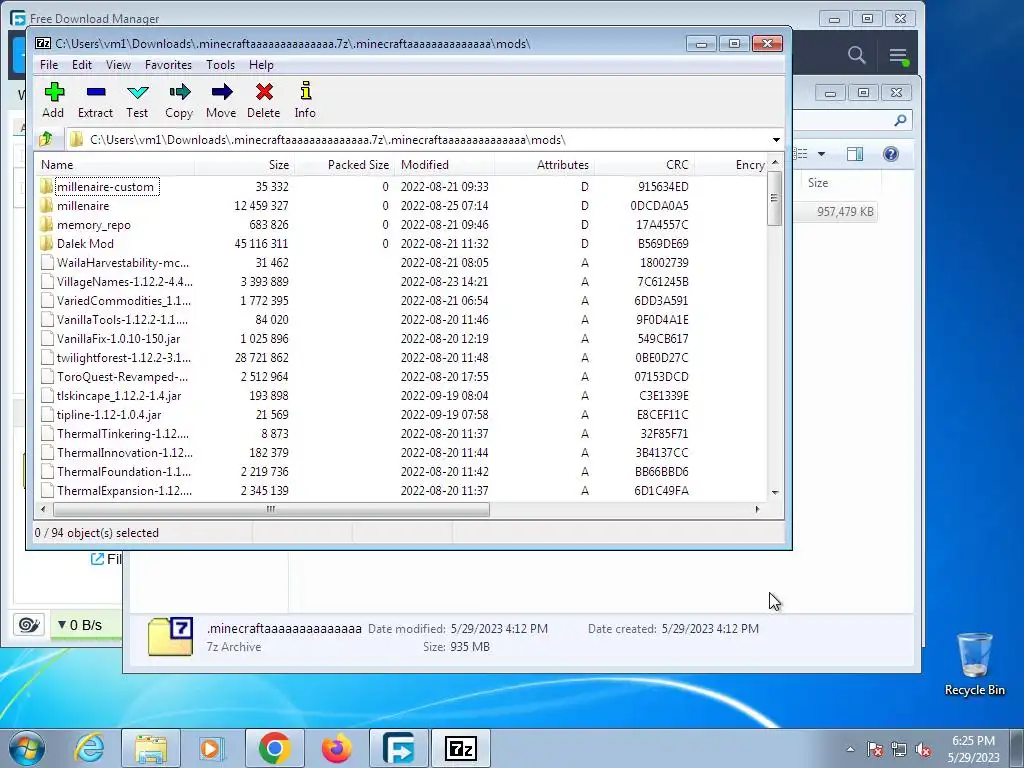Click the 7-Zip vertical scrollbar thumb

point(775,199)
